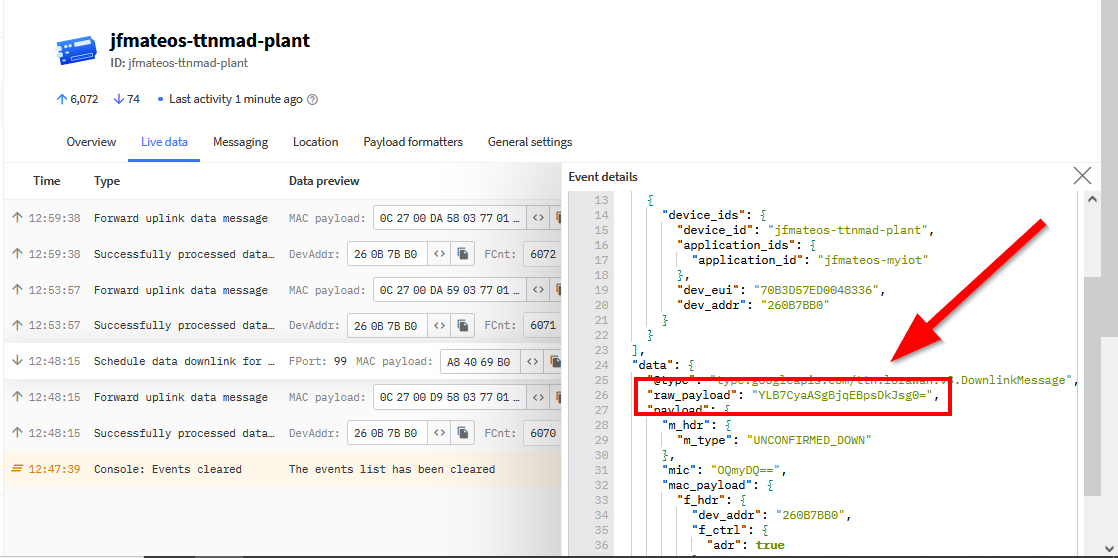This screenshot has height=558, width=1118.
Task: Toggle byte view for 12:48:15 uplink MAC payload
Action: coord(538,397)
